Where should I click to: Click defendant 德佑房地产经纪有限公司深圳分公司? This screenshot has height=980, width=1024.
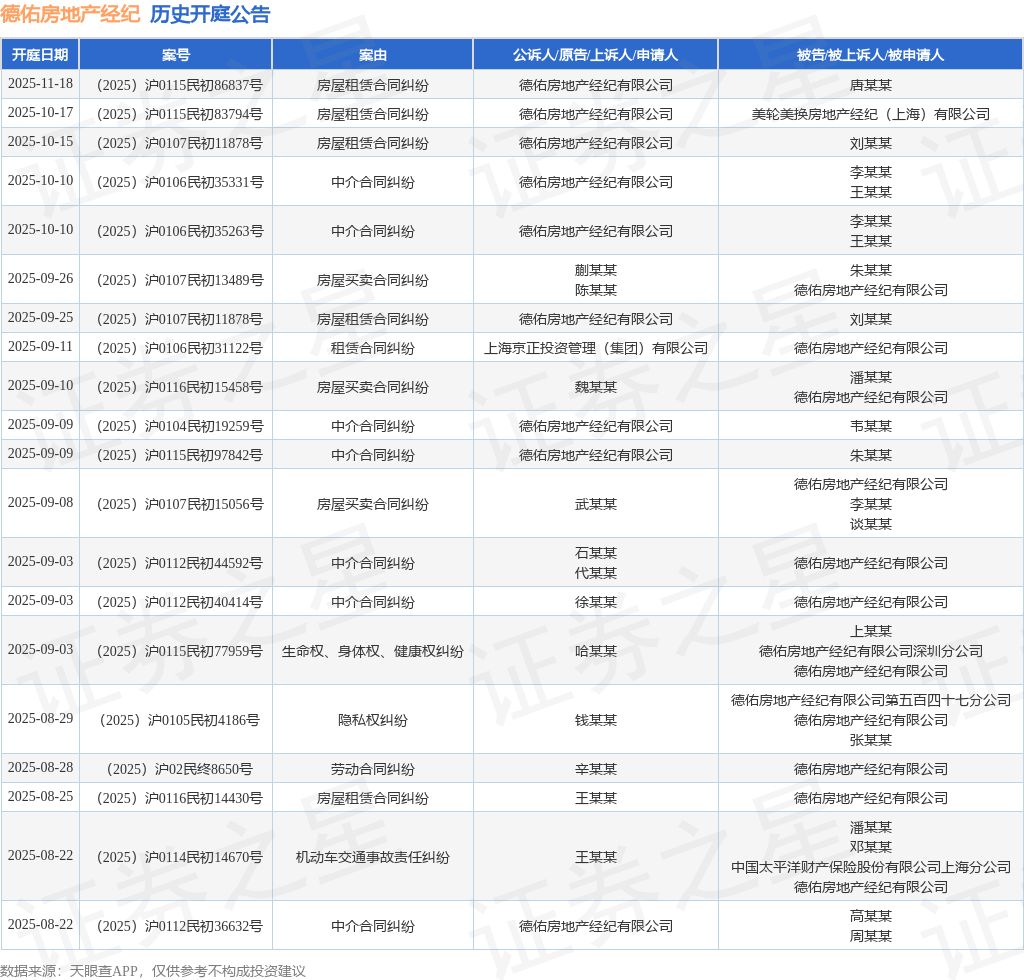tap(871, 651)
